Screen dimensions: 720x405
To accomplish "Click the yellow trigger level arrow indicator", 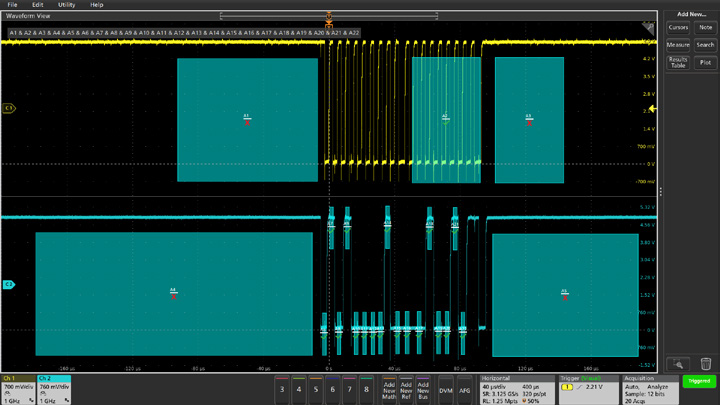I will [x=653, y=109].
